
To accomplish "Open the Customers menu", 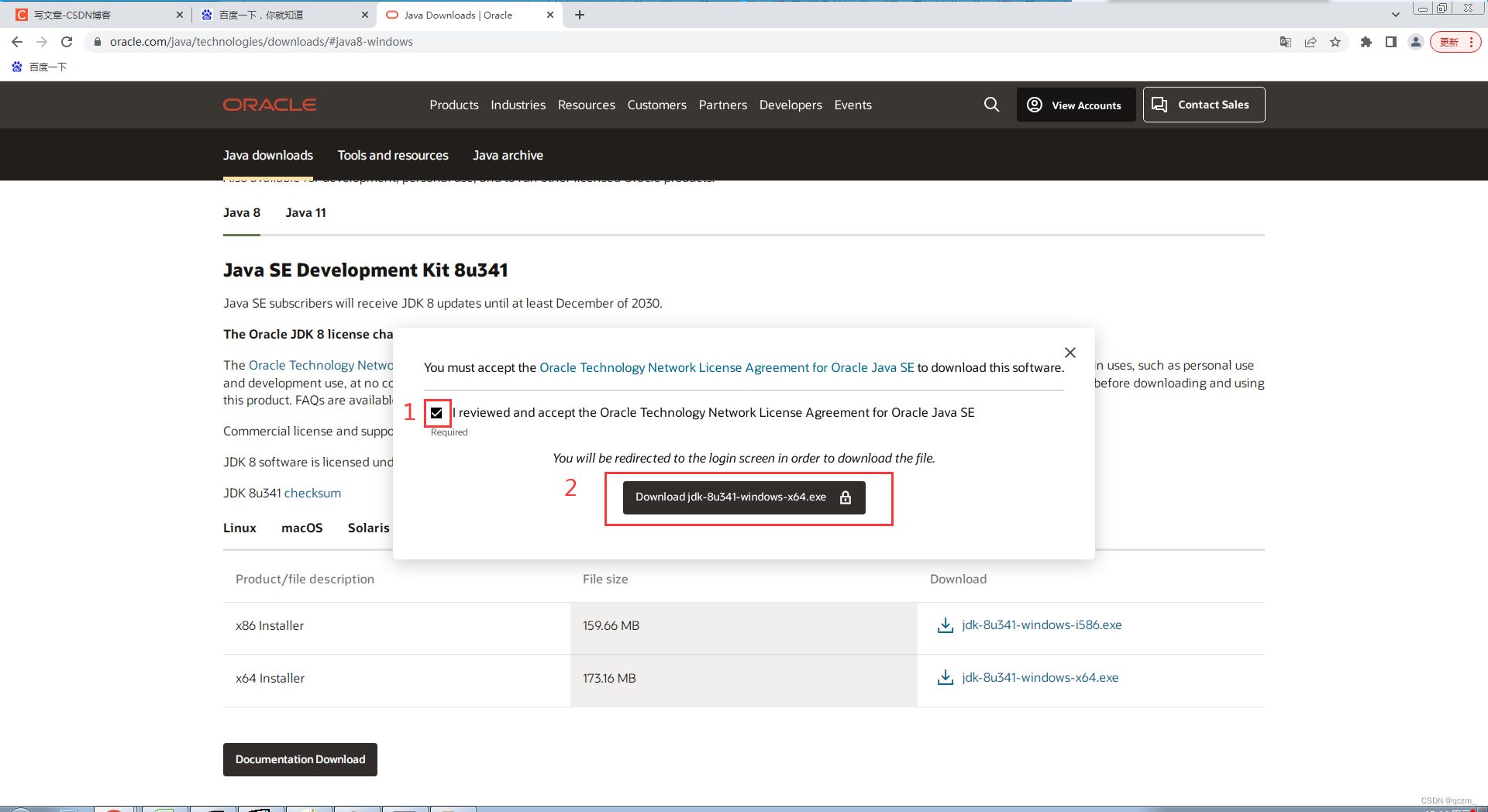I will coord(656,105).
